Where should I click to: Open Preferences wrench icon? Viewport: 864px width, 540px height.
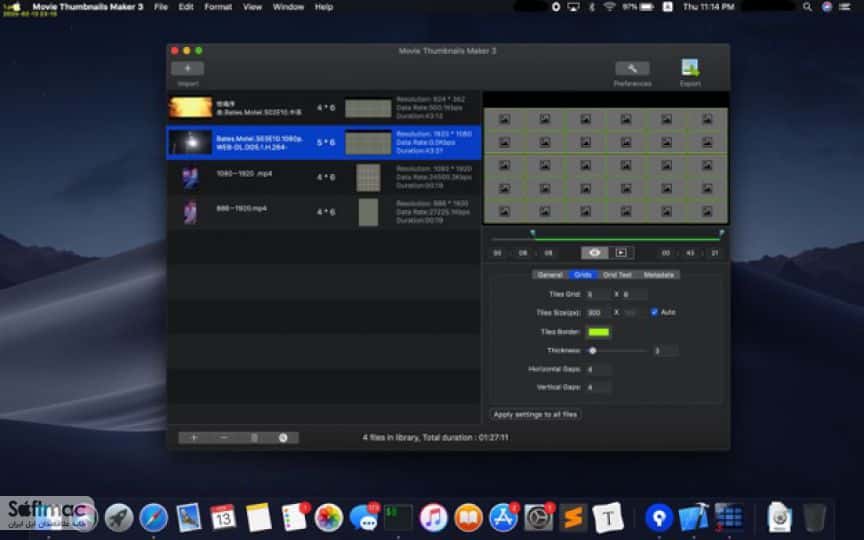coord(632,68)
